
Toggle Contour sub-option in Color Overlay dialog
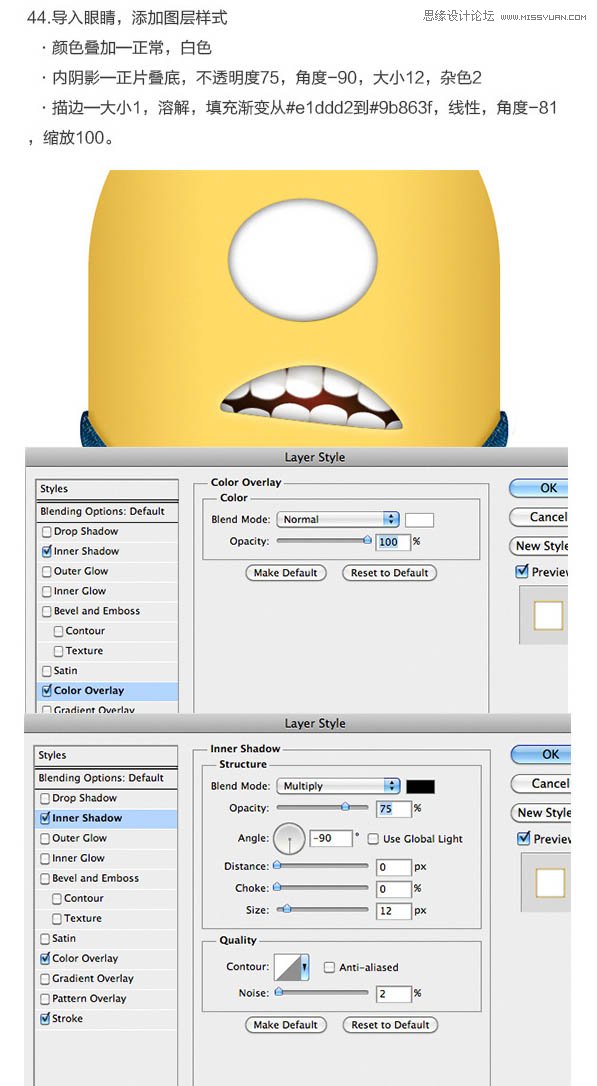click(58, 632)
